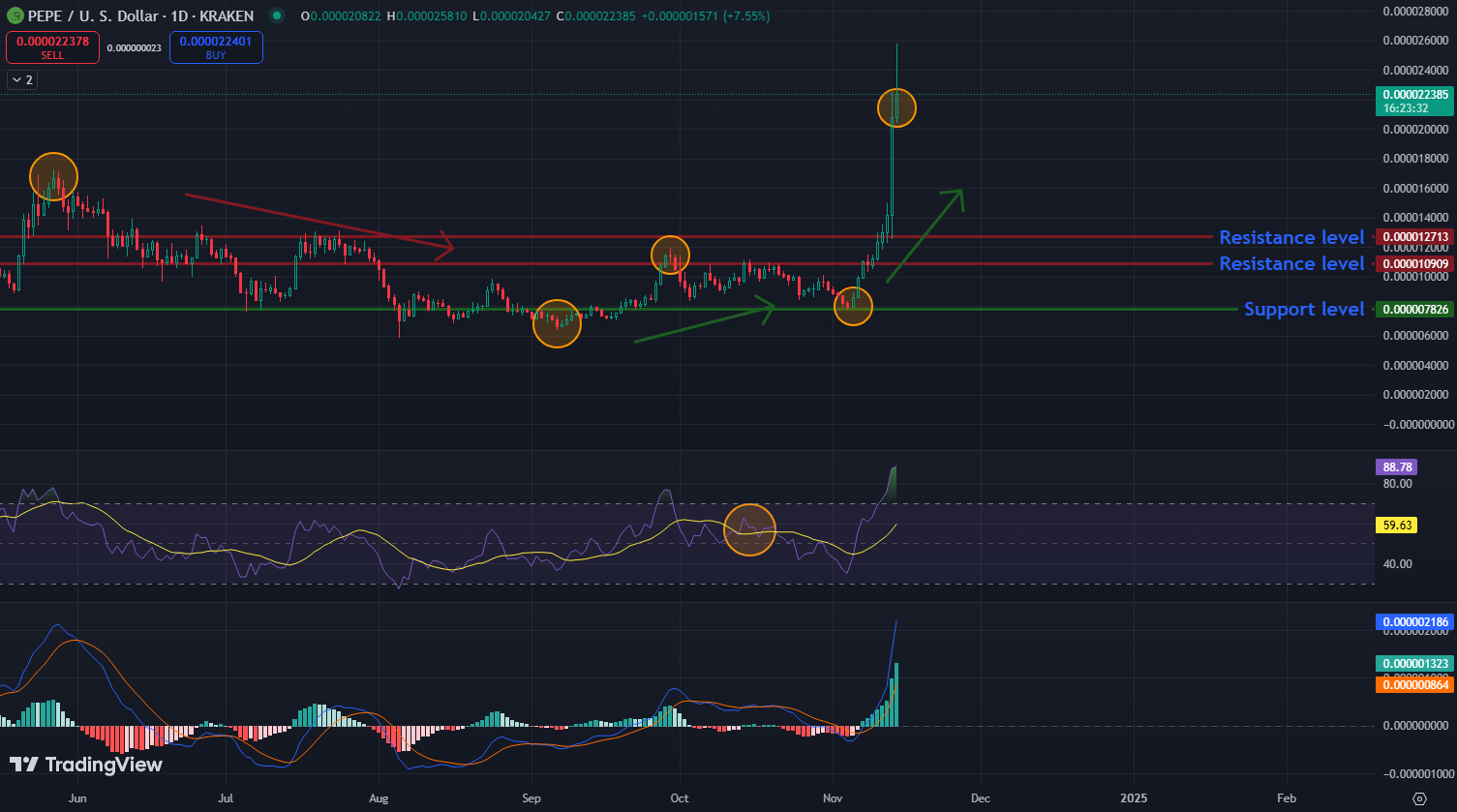1457x812 pixels.
Task: Click the Oct label on time axis
Action: (680, 798)
